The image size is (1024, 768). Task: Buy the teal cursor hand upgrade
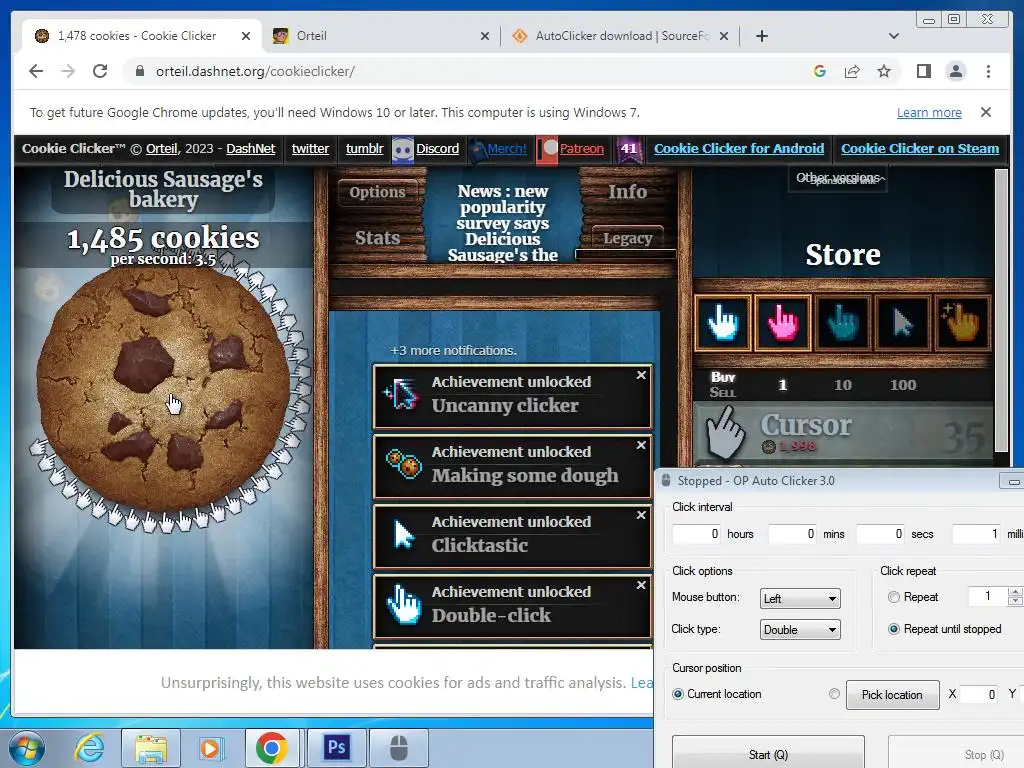coord(842,323)
